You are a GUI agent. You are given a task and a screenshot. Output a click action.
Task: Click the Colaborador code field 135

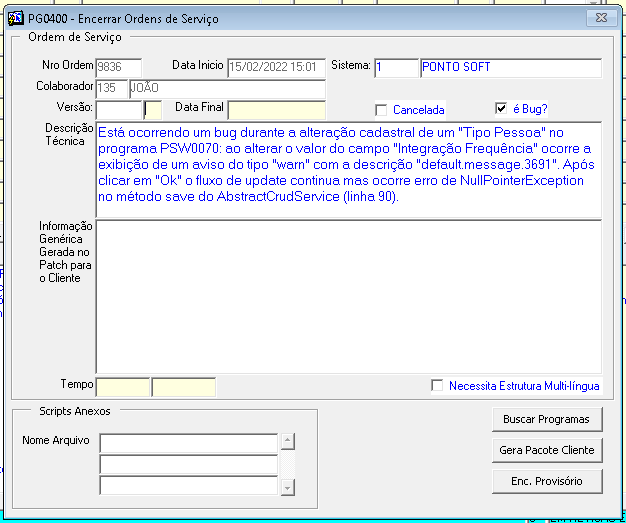tap(111, 88)
